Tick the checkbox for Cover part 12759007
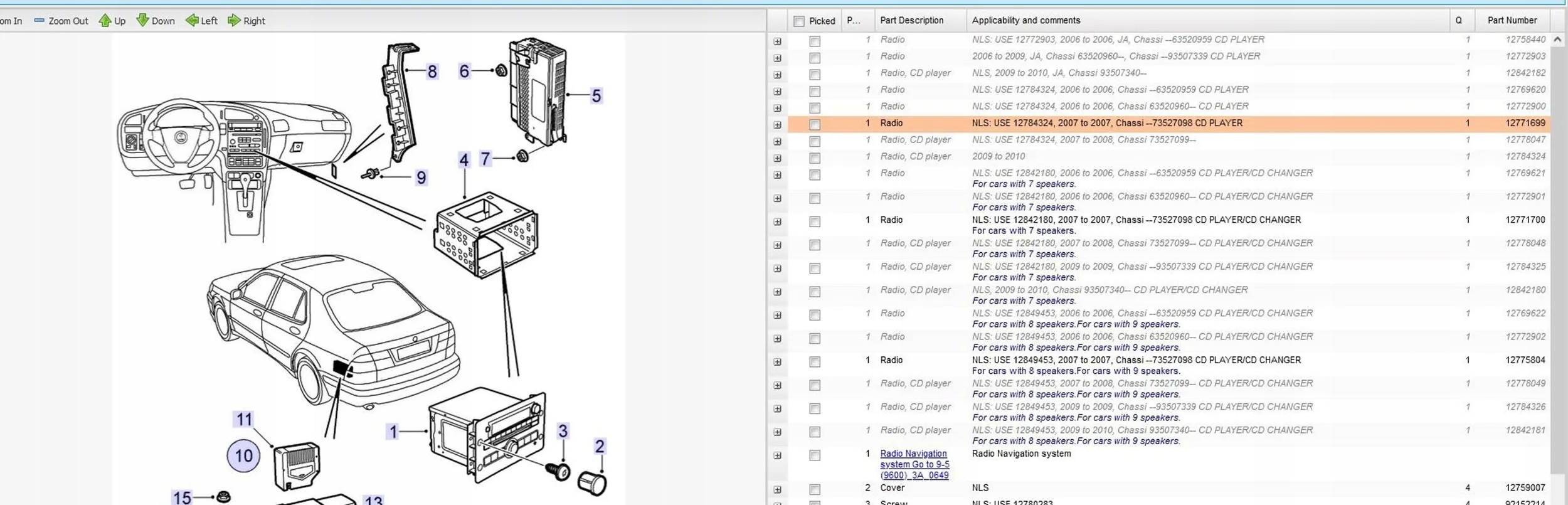 click(x=815, y=489)
